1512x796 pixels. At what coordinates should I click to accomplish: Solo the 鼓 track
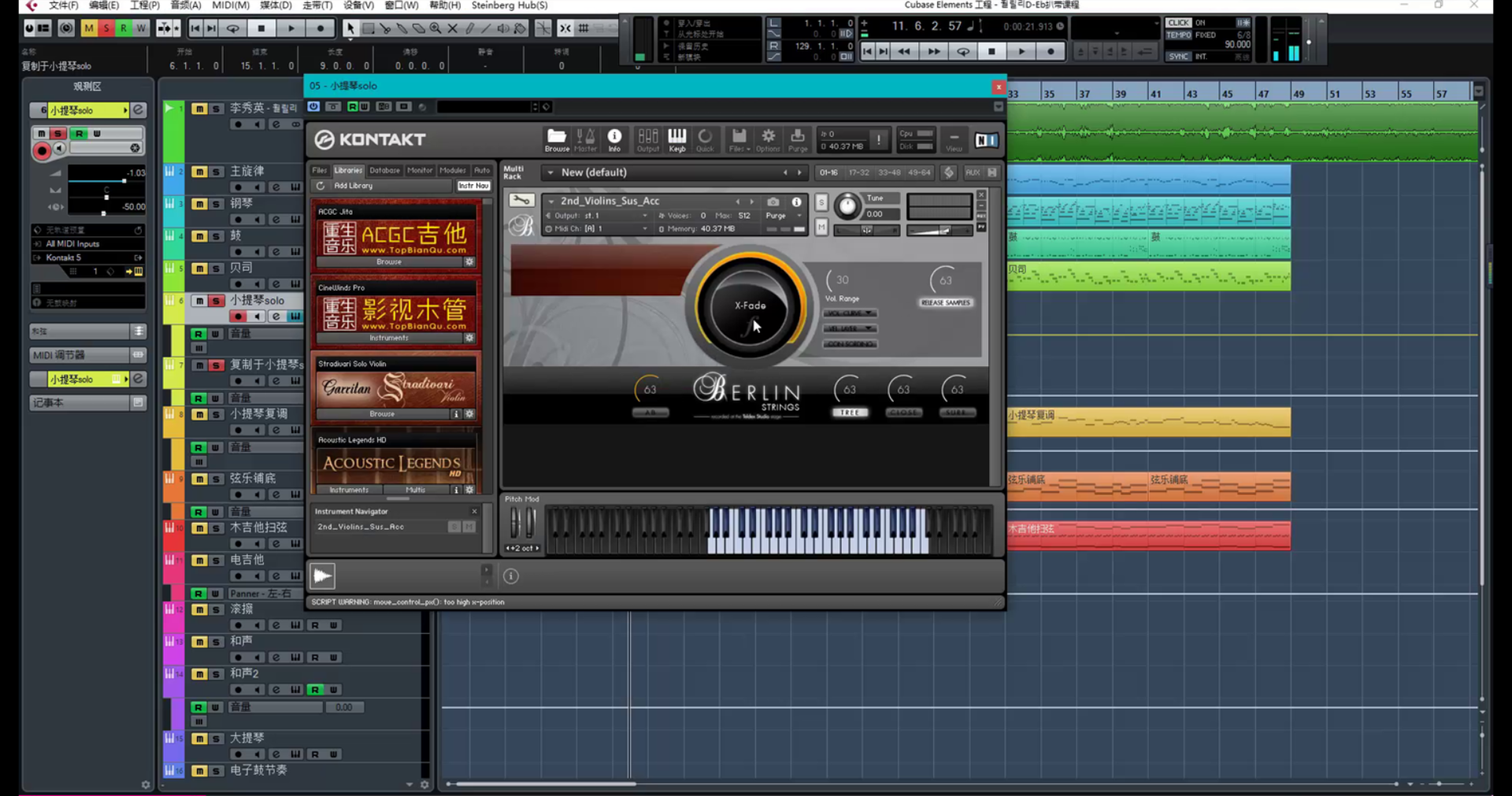[x=216, y=236]
